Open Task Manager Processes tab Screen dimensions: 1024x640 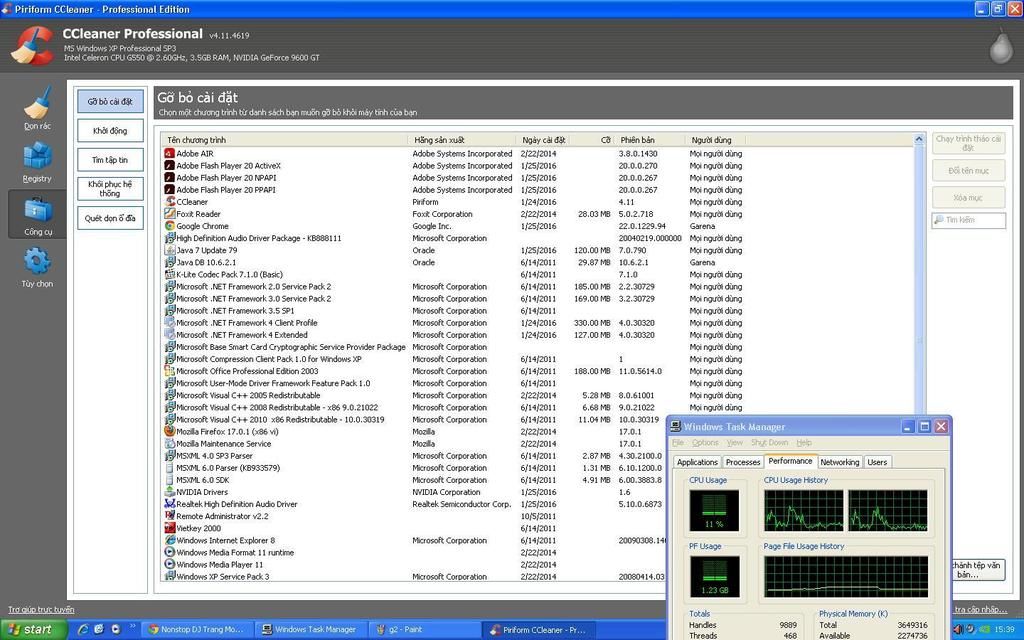(743, 462)
